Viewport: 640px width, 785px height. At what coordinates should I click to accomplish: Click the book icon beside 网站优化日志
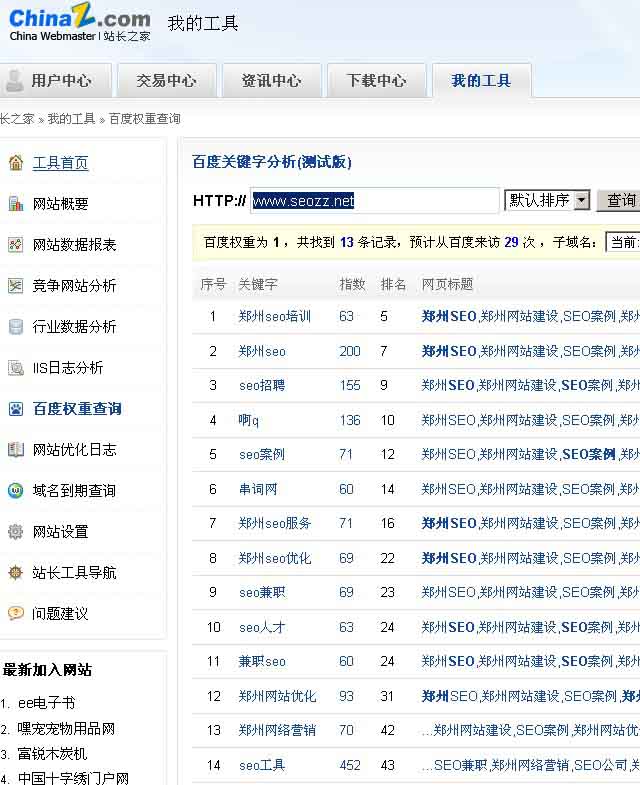(x=16, y=450)
